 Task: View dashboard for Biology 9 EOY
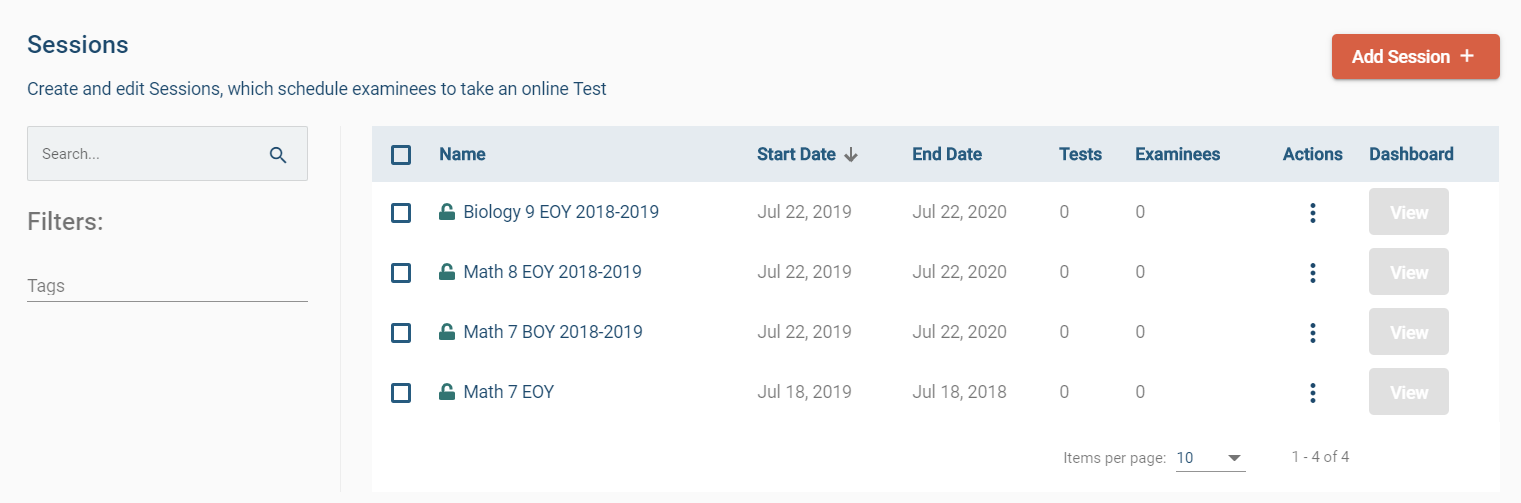tap(1408, 213)
